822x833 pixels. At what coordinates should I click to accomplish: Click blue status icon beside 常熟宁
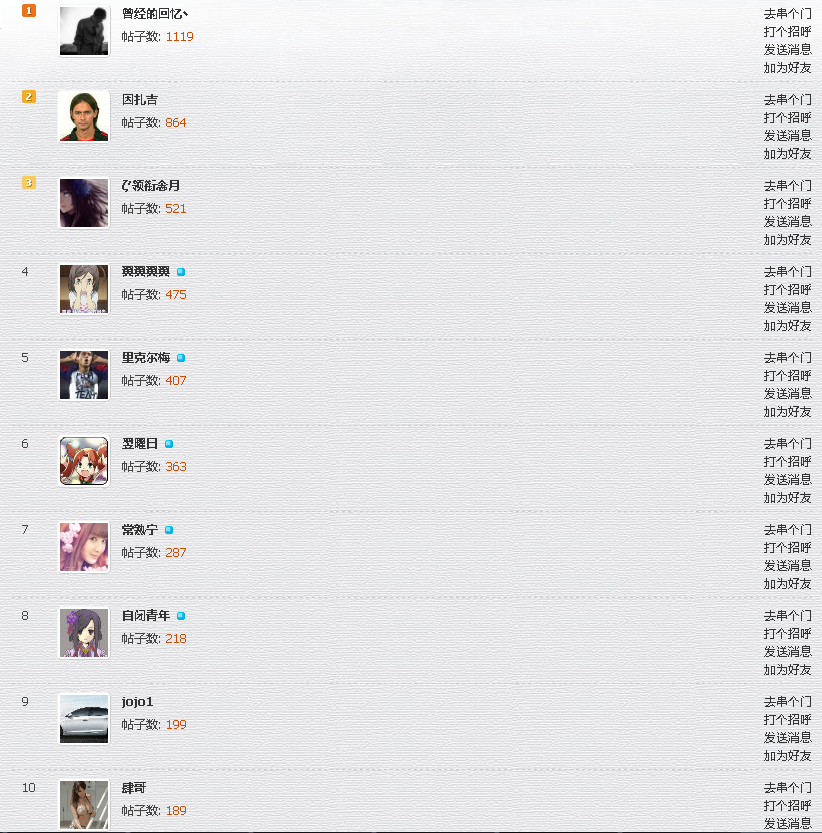pyautogui.click(x=169, y=530)
